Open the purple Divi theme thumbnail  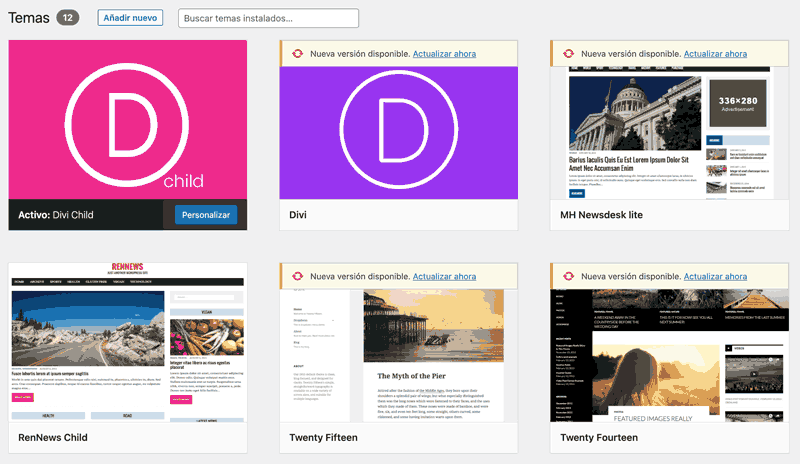398,133
